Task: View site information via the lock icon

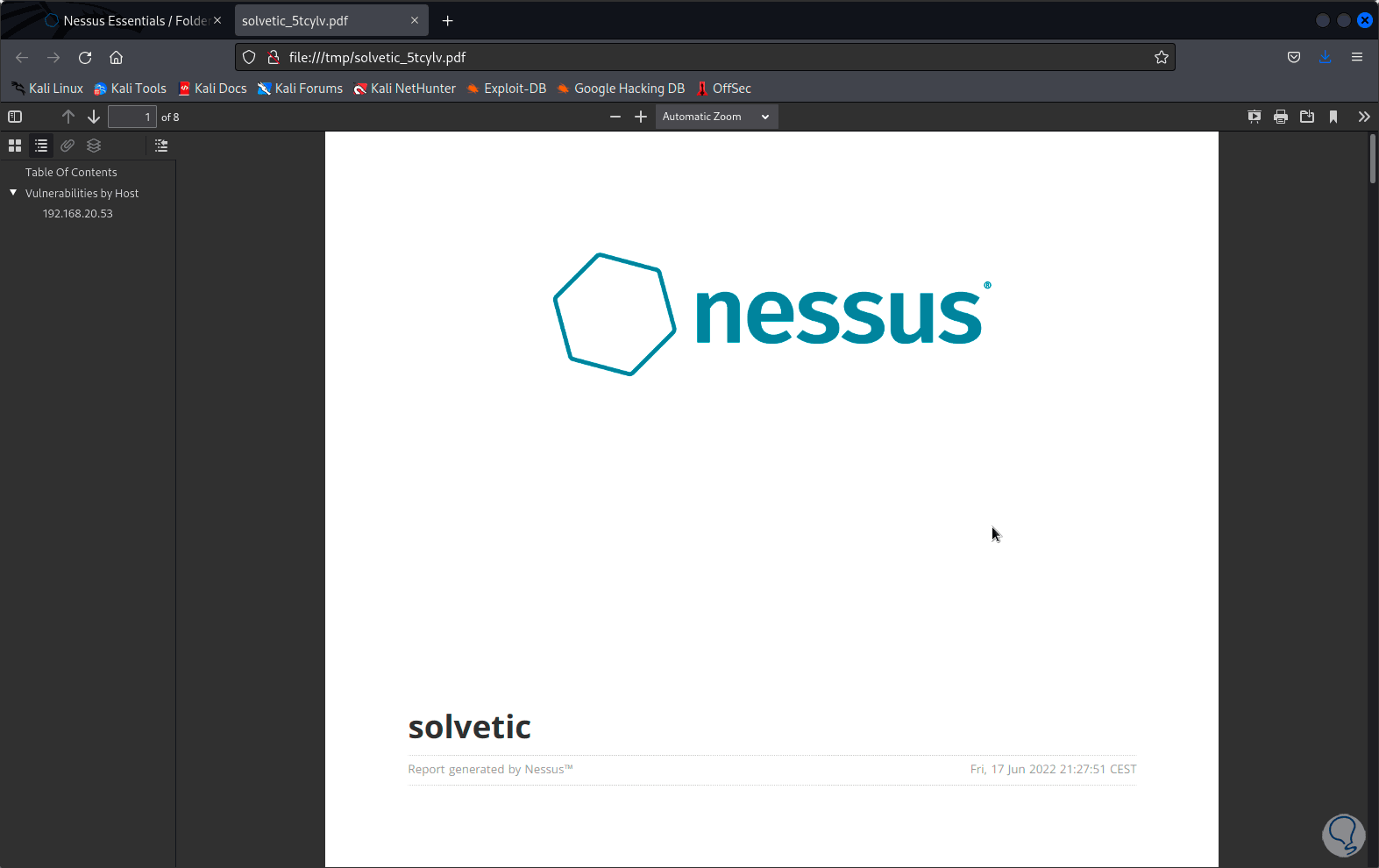Action: point(274,58)
